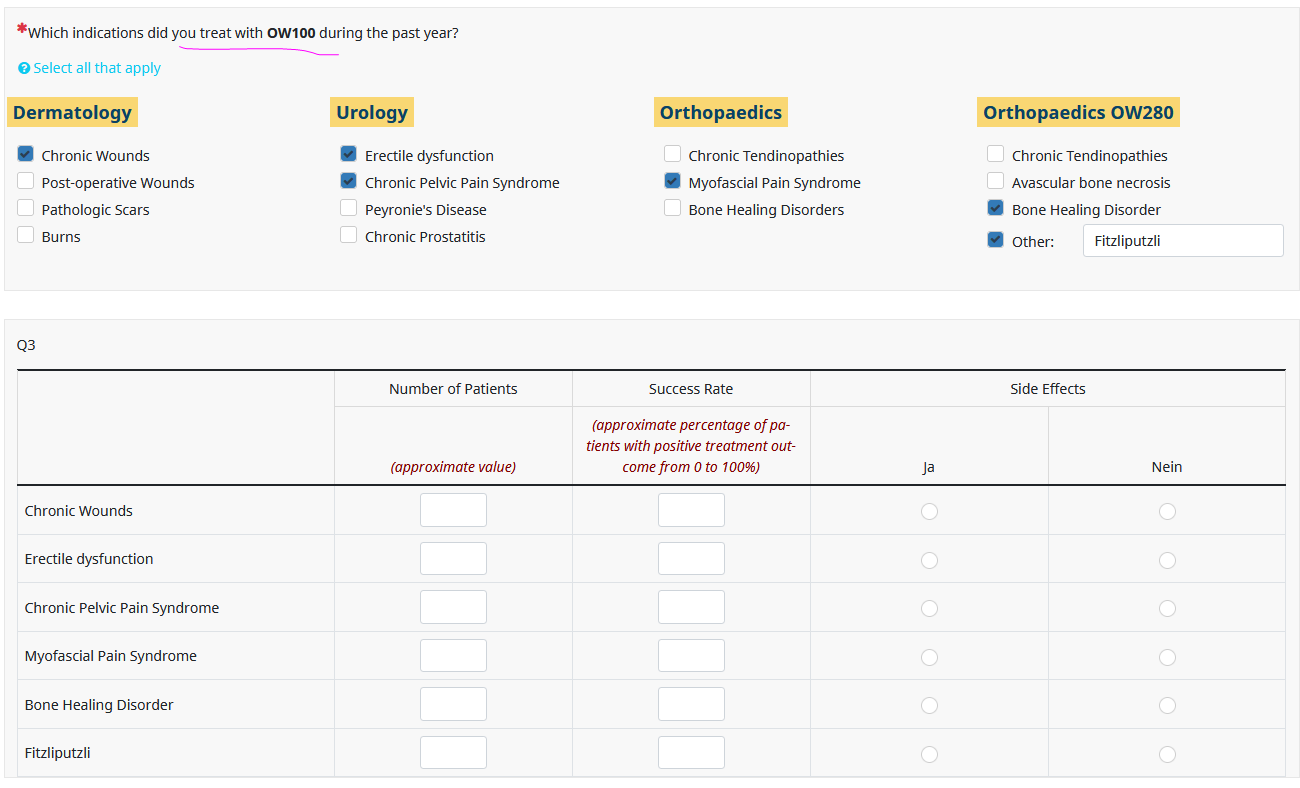Click Number of Patients field for Bone Healing Disorder

click(x=453, y=704)
